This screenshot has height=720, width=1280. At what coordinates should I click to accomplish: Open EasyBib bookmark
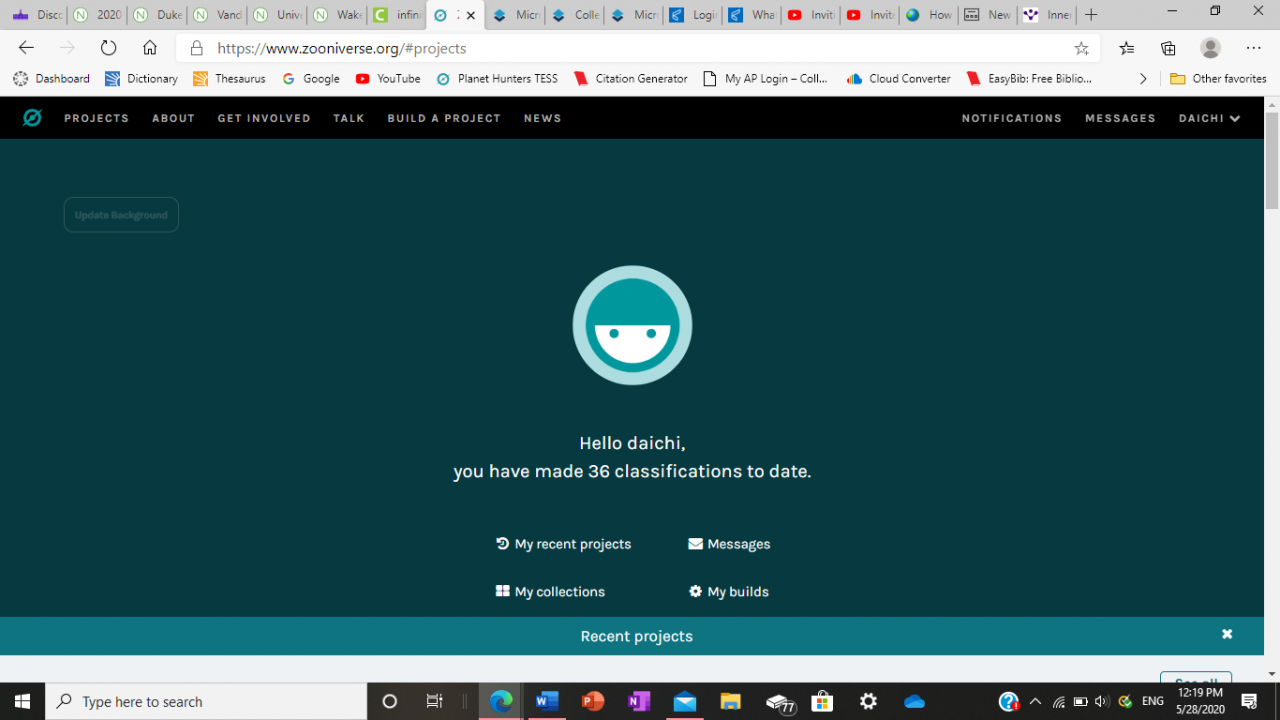pos(1029,78)
